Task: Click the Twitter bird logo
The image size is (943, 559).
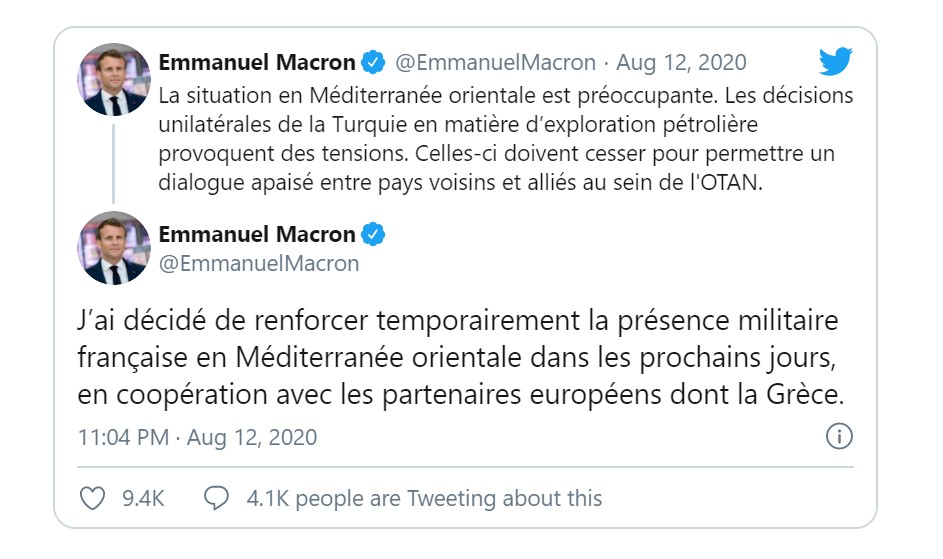Action: (x=836, y=61)
